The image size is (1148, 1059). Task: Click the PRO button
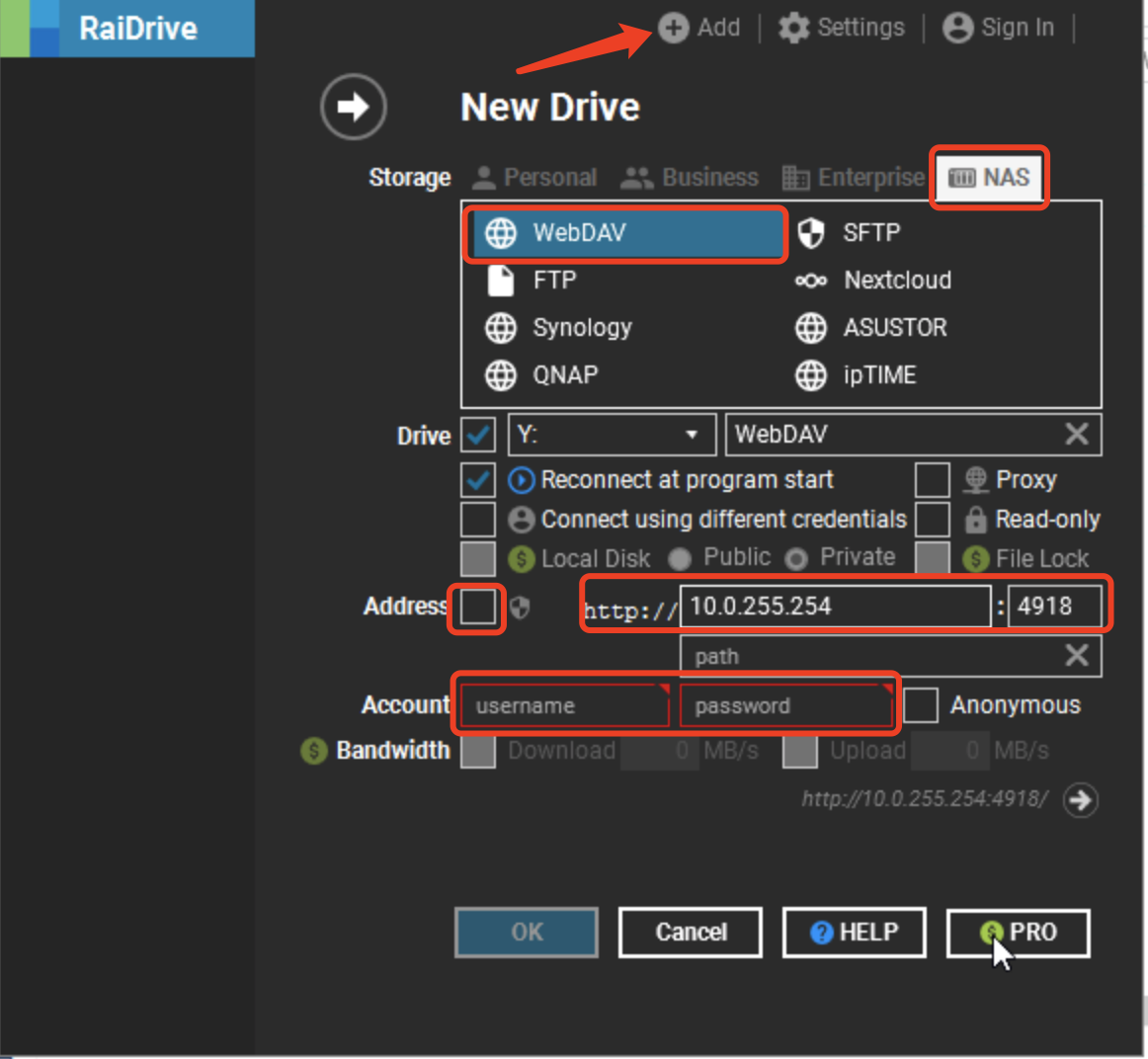(1019, 933)
